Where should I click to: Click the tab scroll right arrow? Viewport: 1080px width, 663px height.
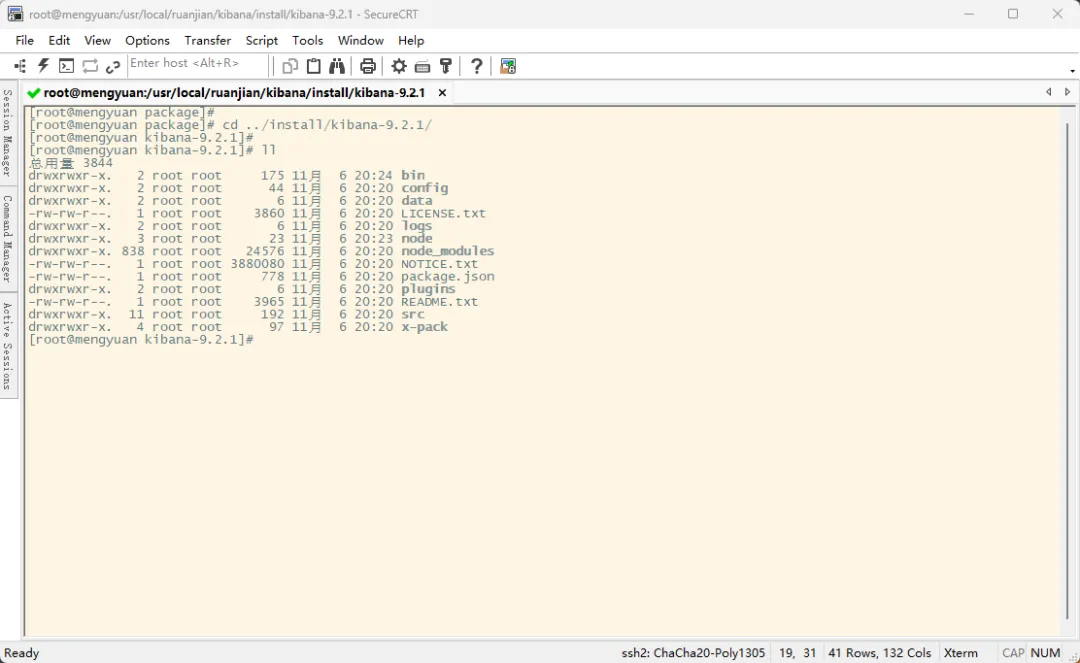click(1068, 92)
